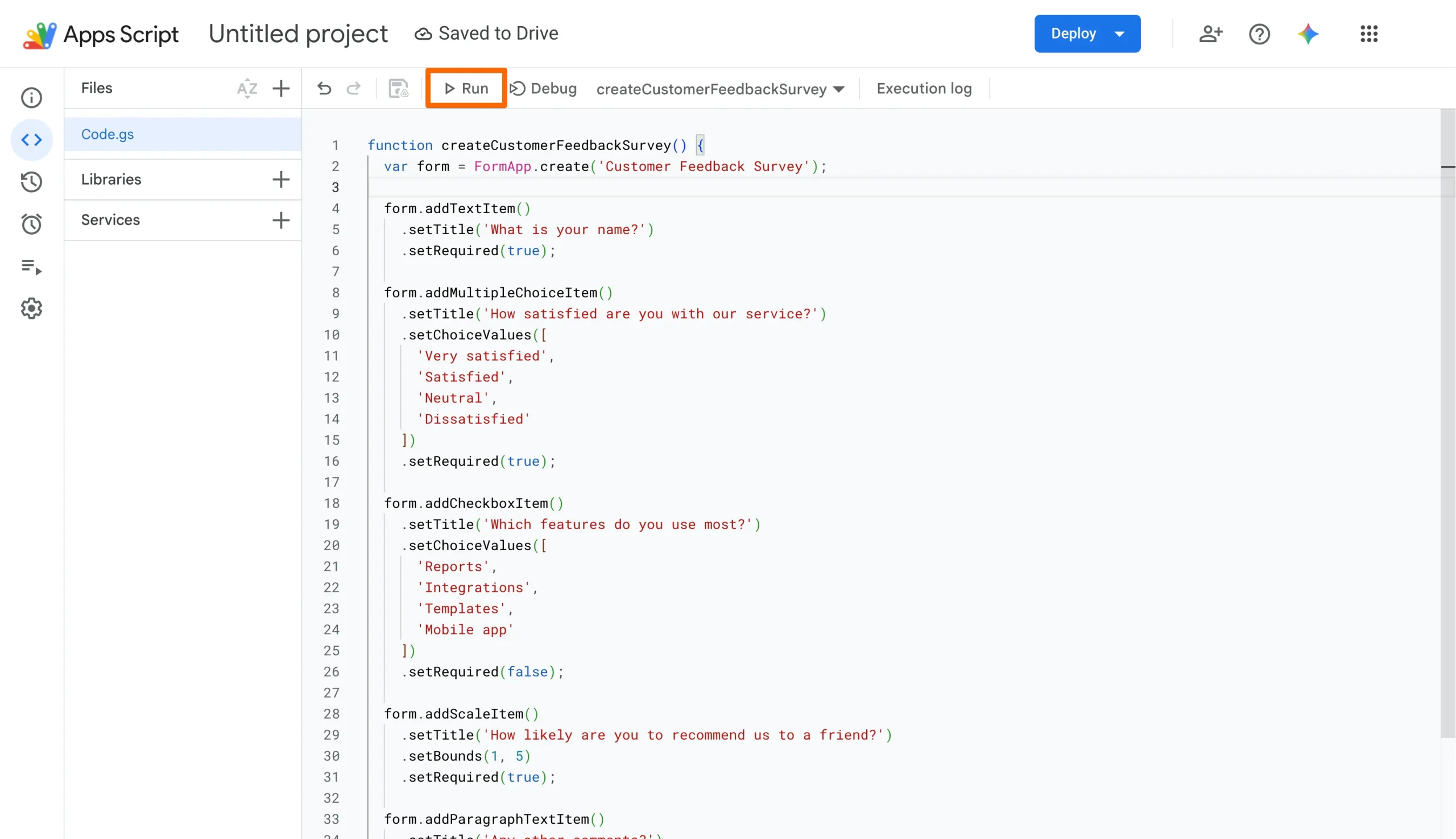
Task: Open the Deploy dropdown menu
Action: 1087,34
